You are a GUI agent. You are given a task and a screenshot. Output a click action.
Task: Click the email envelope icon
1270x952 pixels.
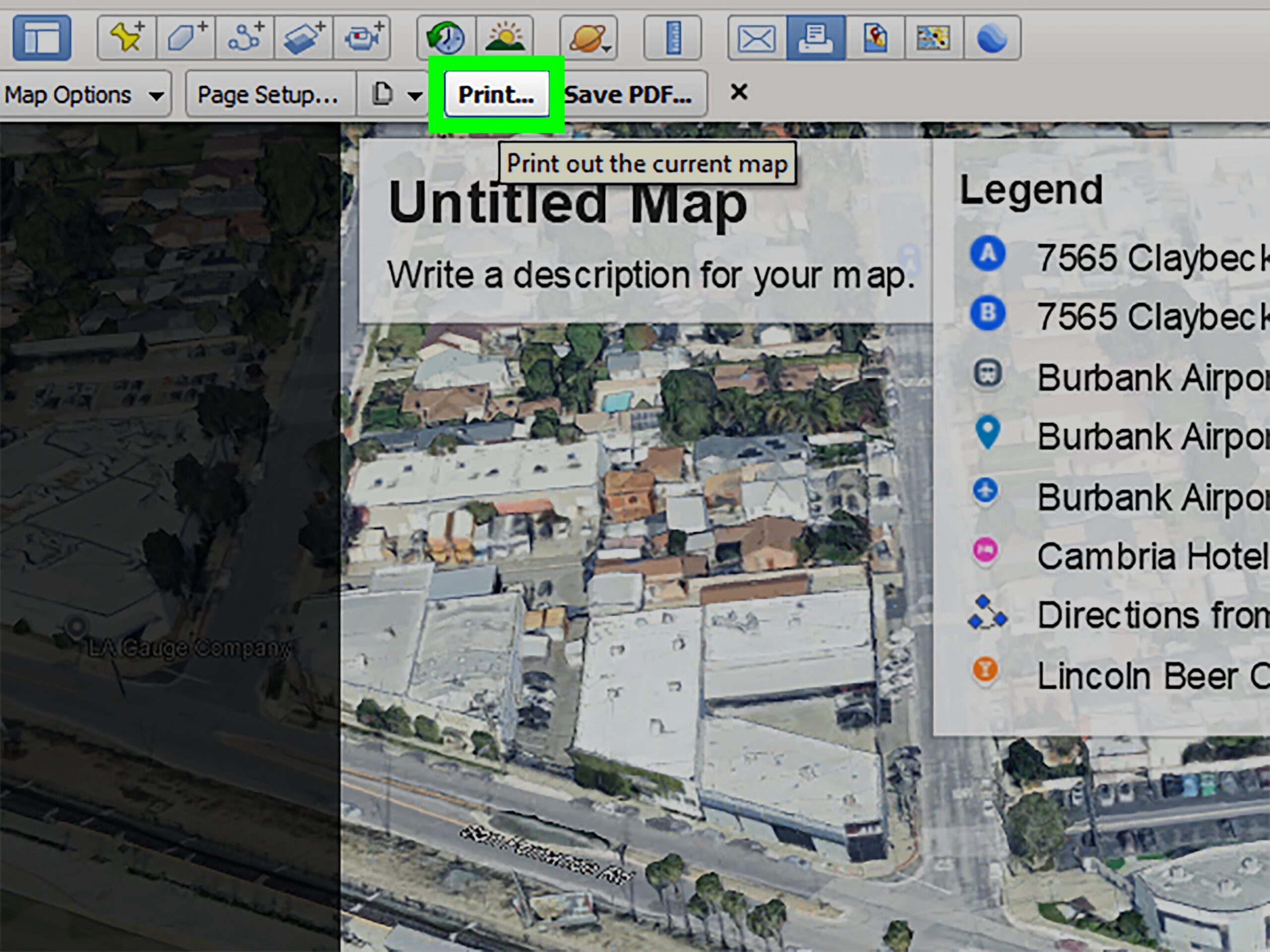coord(756,38)
